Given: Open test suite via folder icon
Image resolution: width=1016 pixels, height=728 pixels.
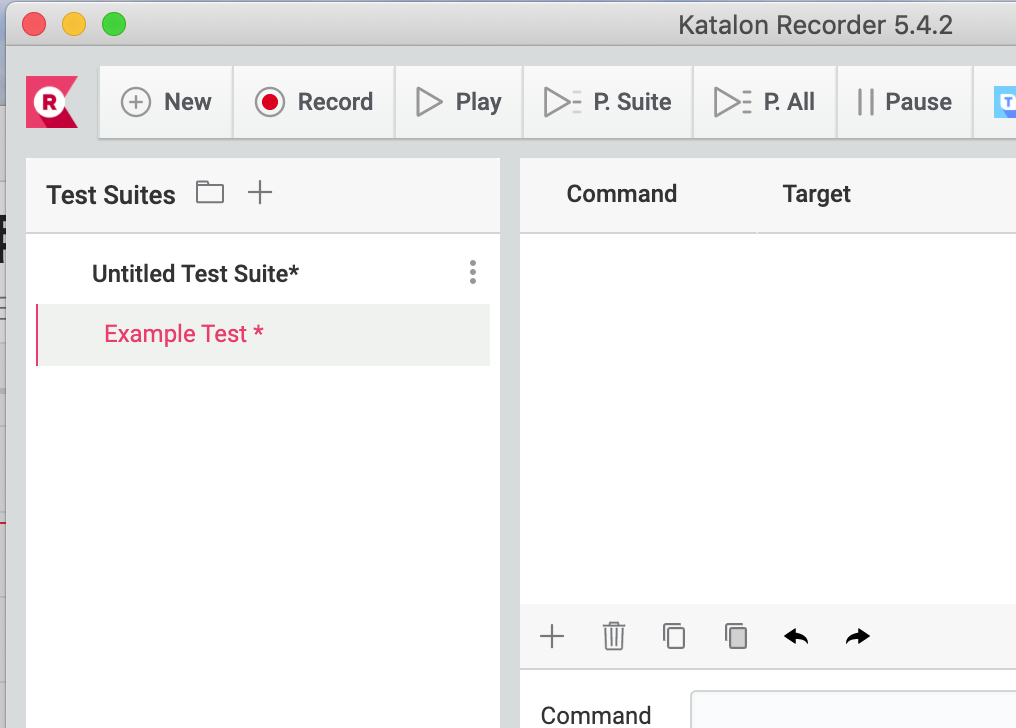Looking at the screenshot, I should click(210, 192).
